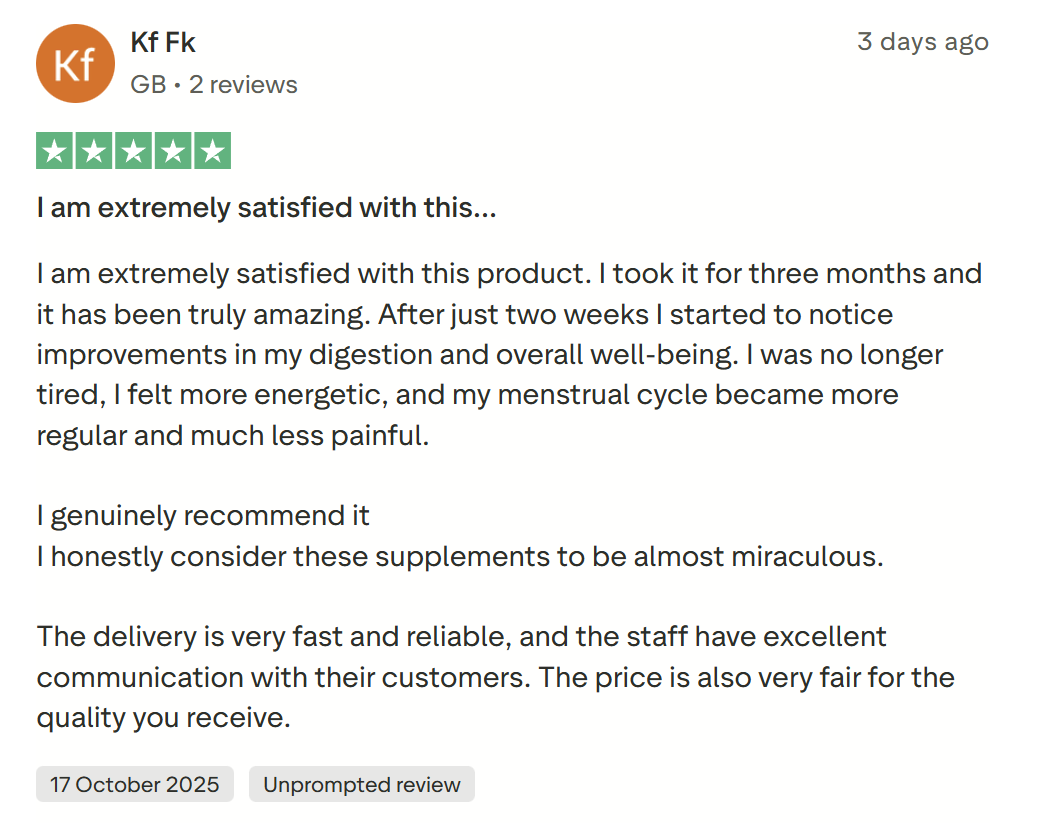Click the 'almost miraculous' sentence
1046x823 pixels.
coord(460,556)
